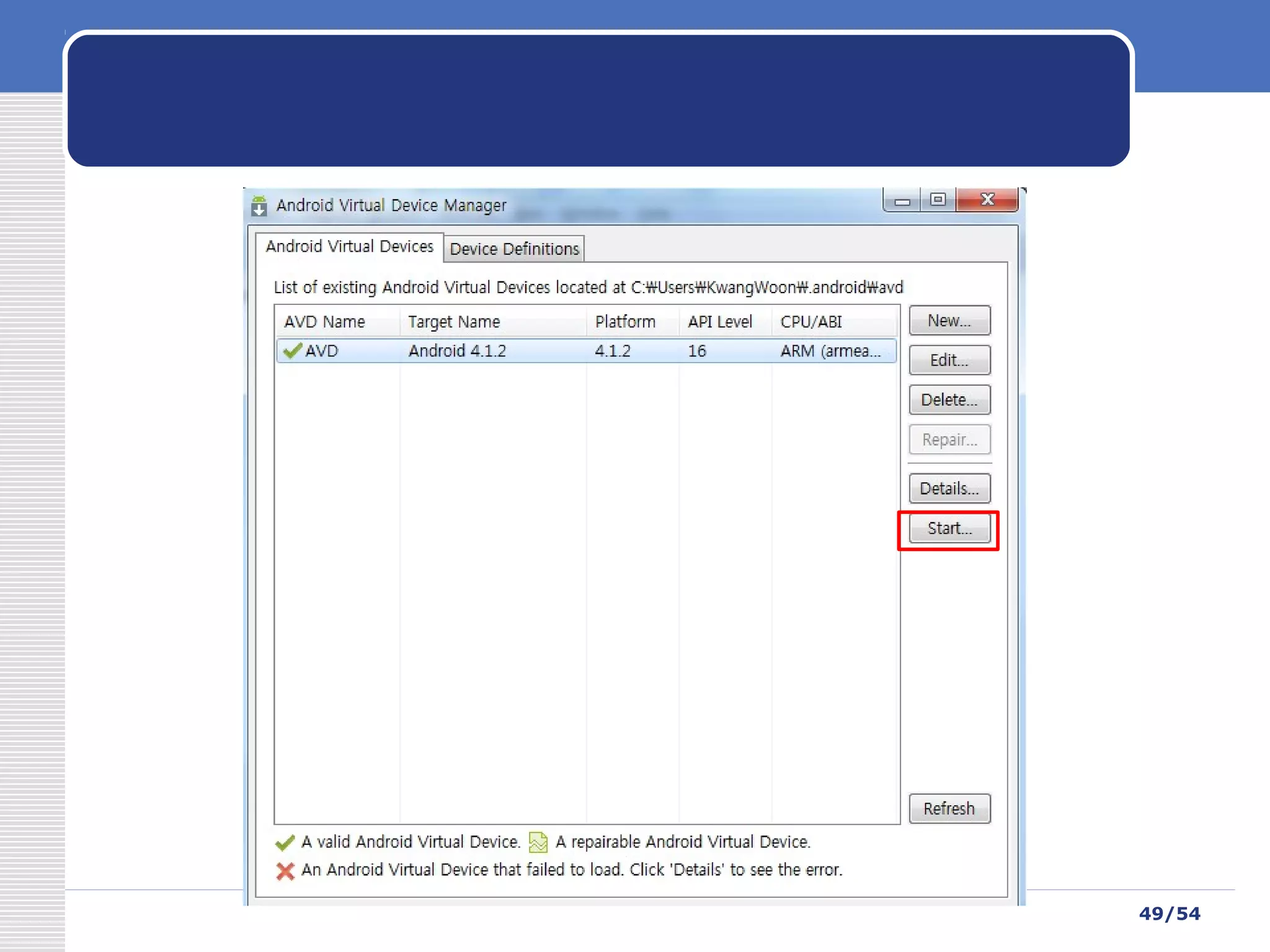Image resolution: width=1270 pixels, height=952 pixels.
Task: Show AVD info with Details...
Action: [949, 488]
